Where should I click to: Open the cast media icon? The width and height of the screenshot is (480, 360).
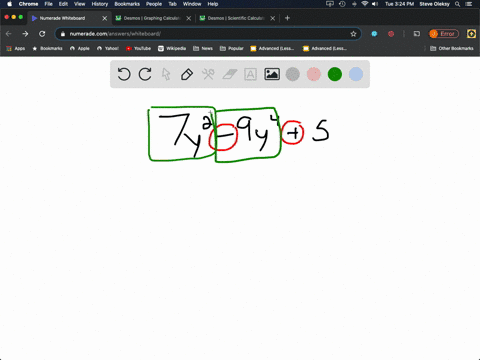[x=417, y=34]
